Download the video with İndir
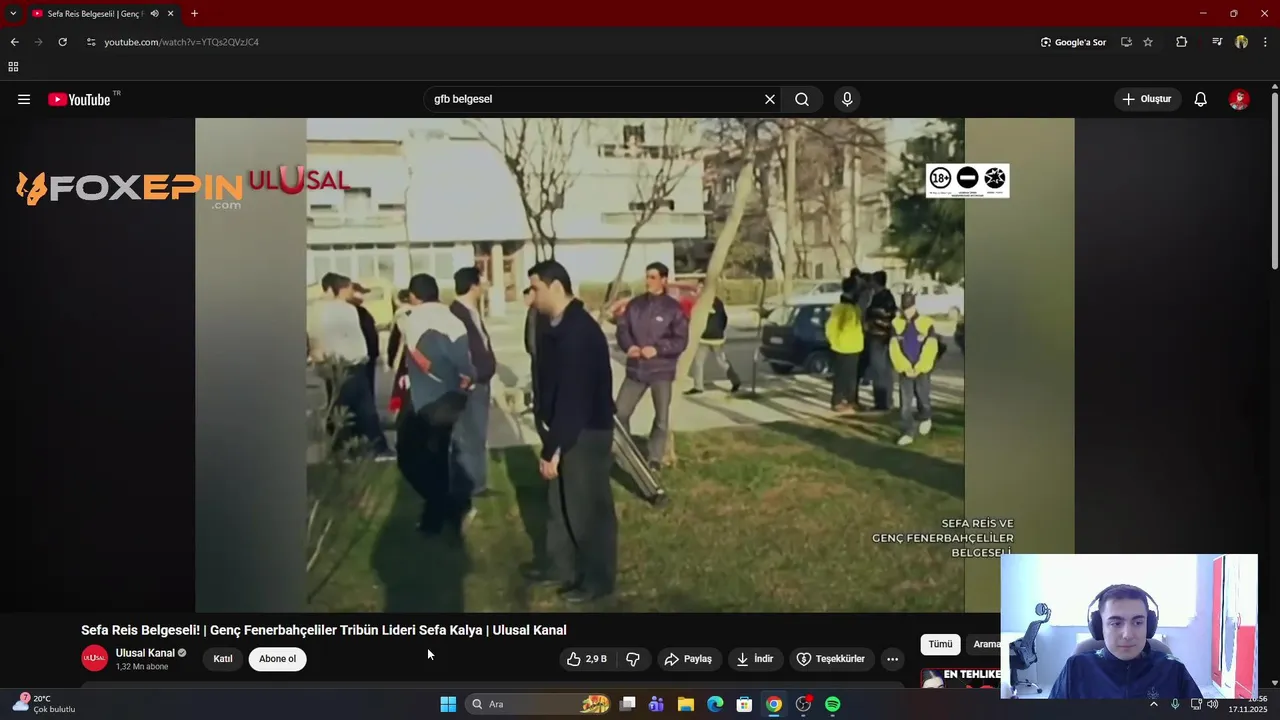The width and height of the screenshot is (1280, 720). 755,659
